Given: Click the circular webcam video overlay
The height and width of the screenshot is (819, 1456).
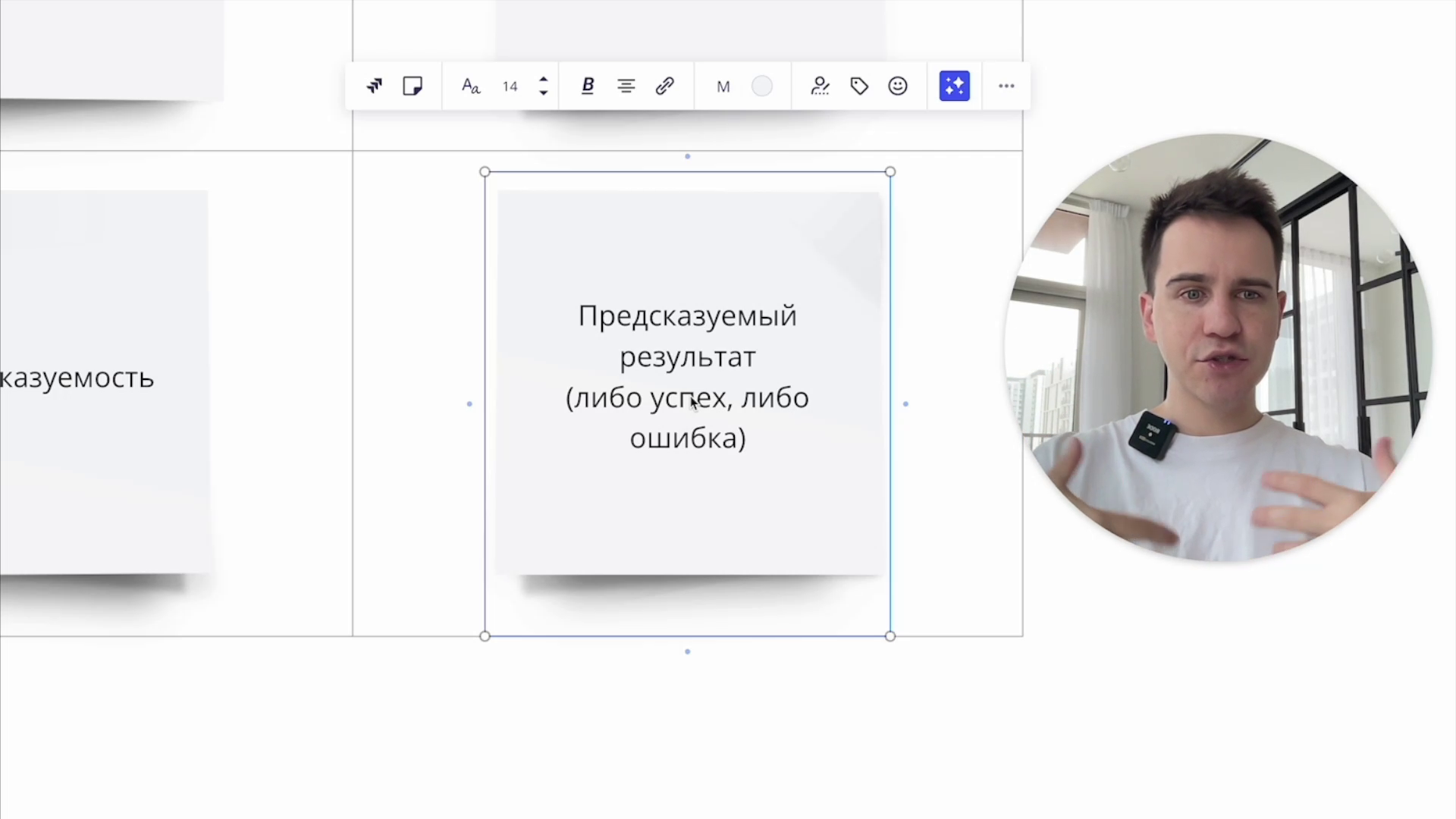Looking at the screenshot, I should tap(1218, 348).
